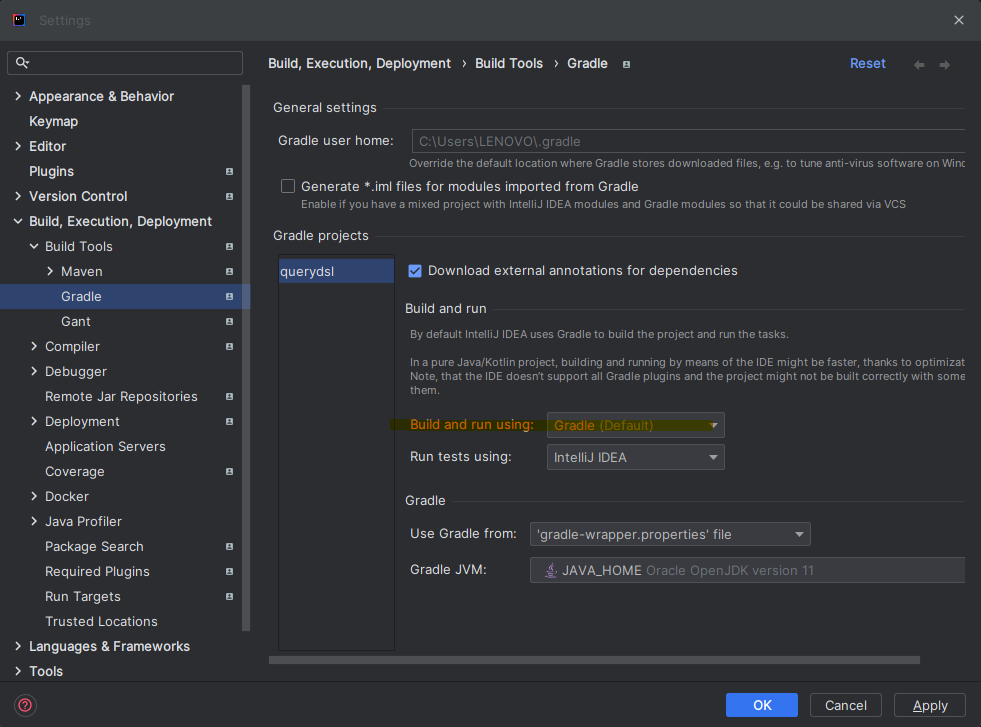Select Gant under Build Tools
The image size is (981, 727).
pos(76,322)
